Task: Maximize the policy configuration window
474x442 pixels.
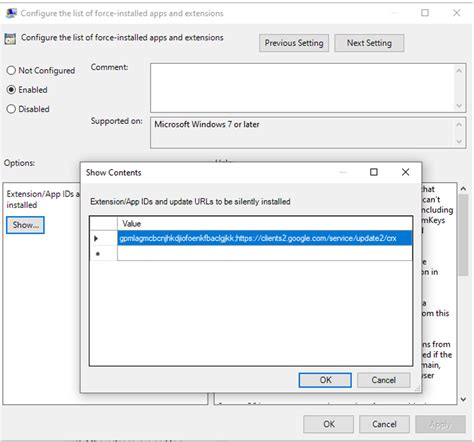Action: point(425,13)
